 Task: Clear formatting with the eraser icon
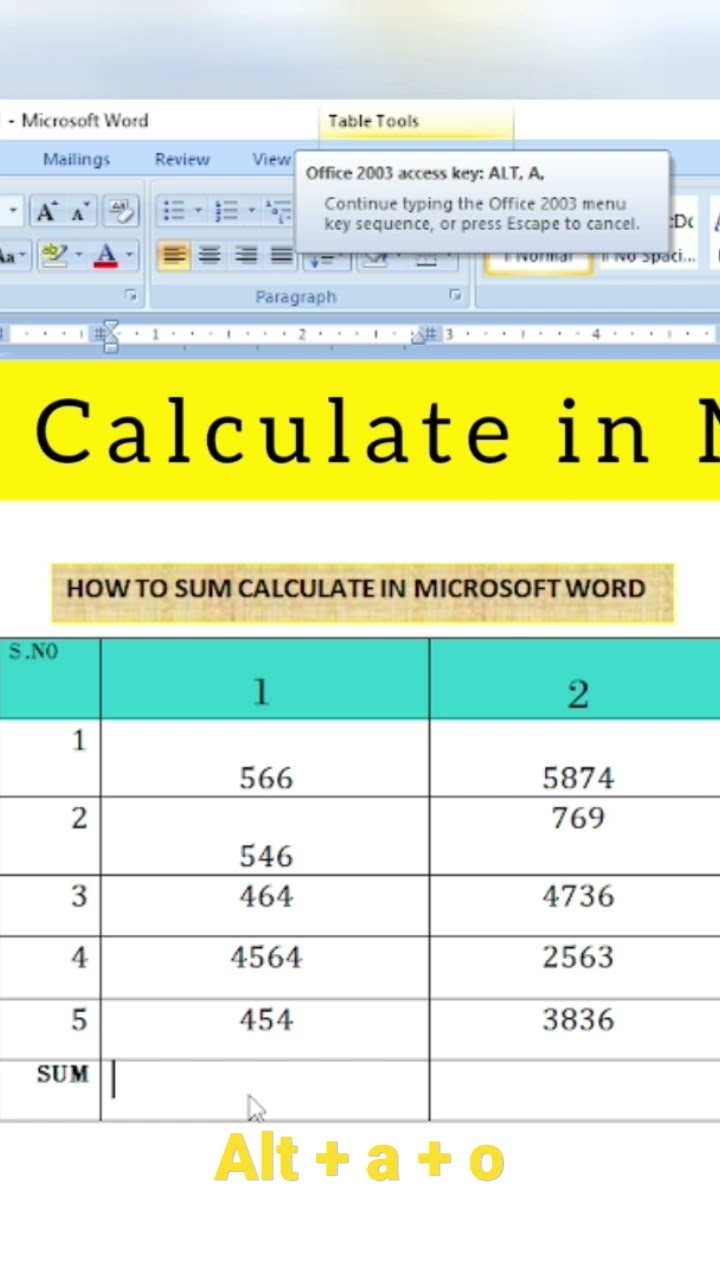click(x=120, y=211)
